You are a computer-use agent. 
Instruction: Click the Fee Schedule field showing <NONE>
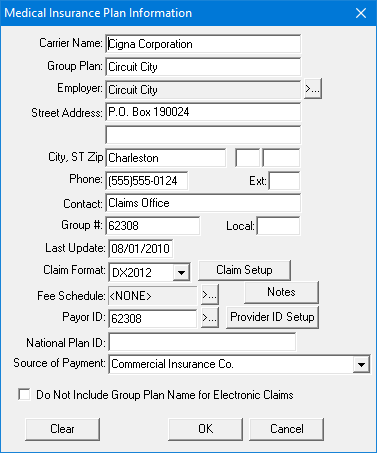click(153, 296)
